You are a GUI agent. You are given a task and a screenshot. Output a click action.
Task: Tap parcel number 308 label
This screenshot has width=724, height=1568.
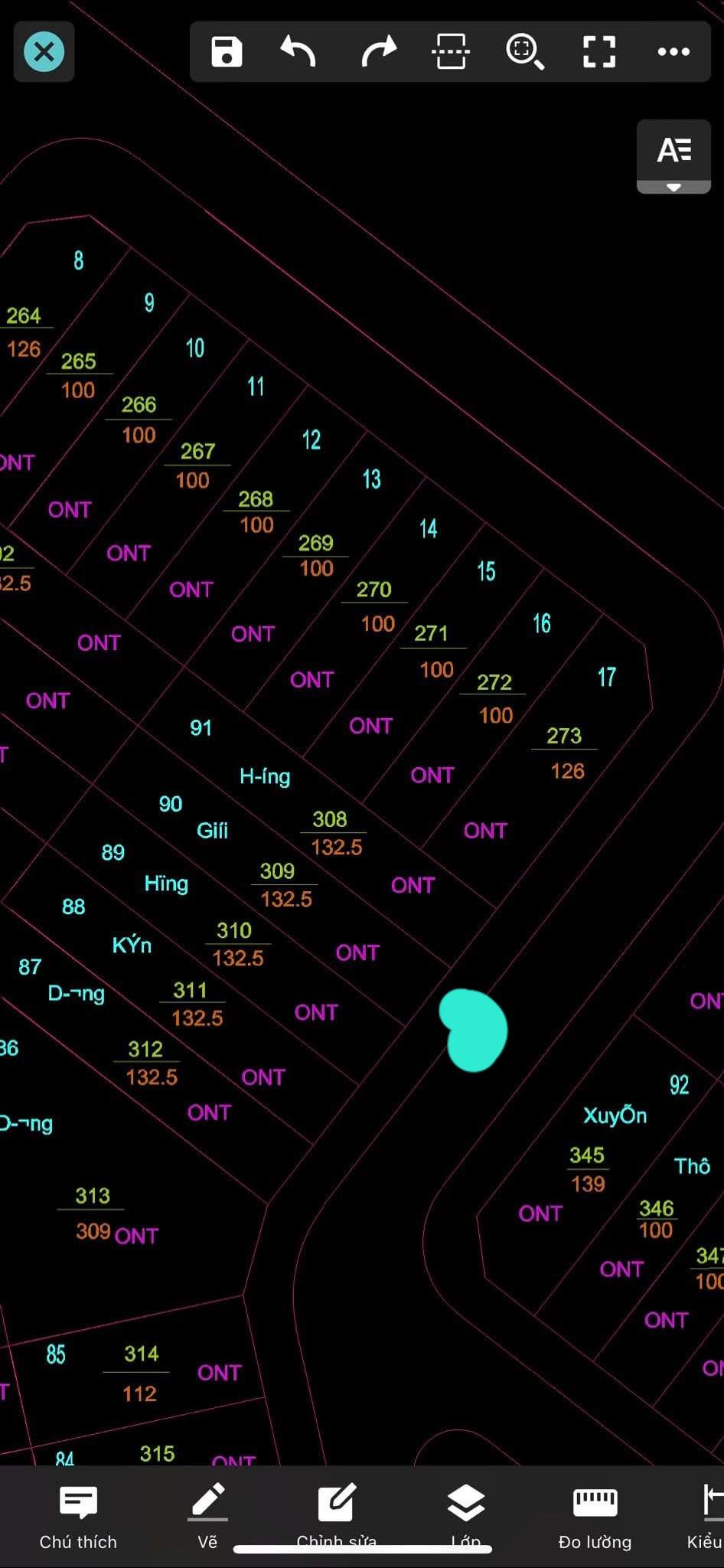click(330, 819)
